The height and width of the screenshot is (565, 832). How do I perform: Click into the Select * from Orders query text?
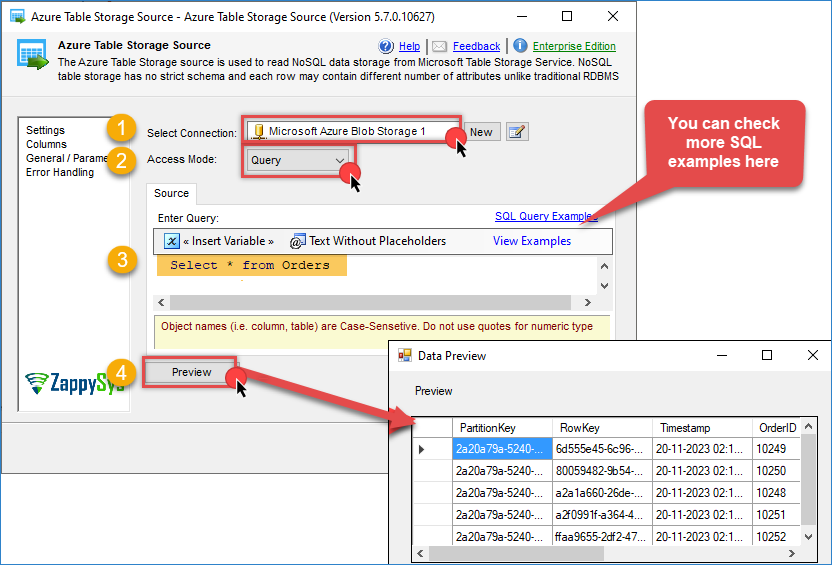[x=250, y=265]
